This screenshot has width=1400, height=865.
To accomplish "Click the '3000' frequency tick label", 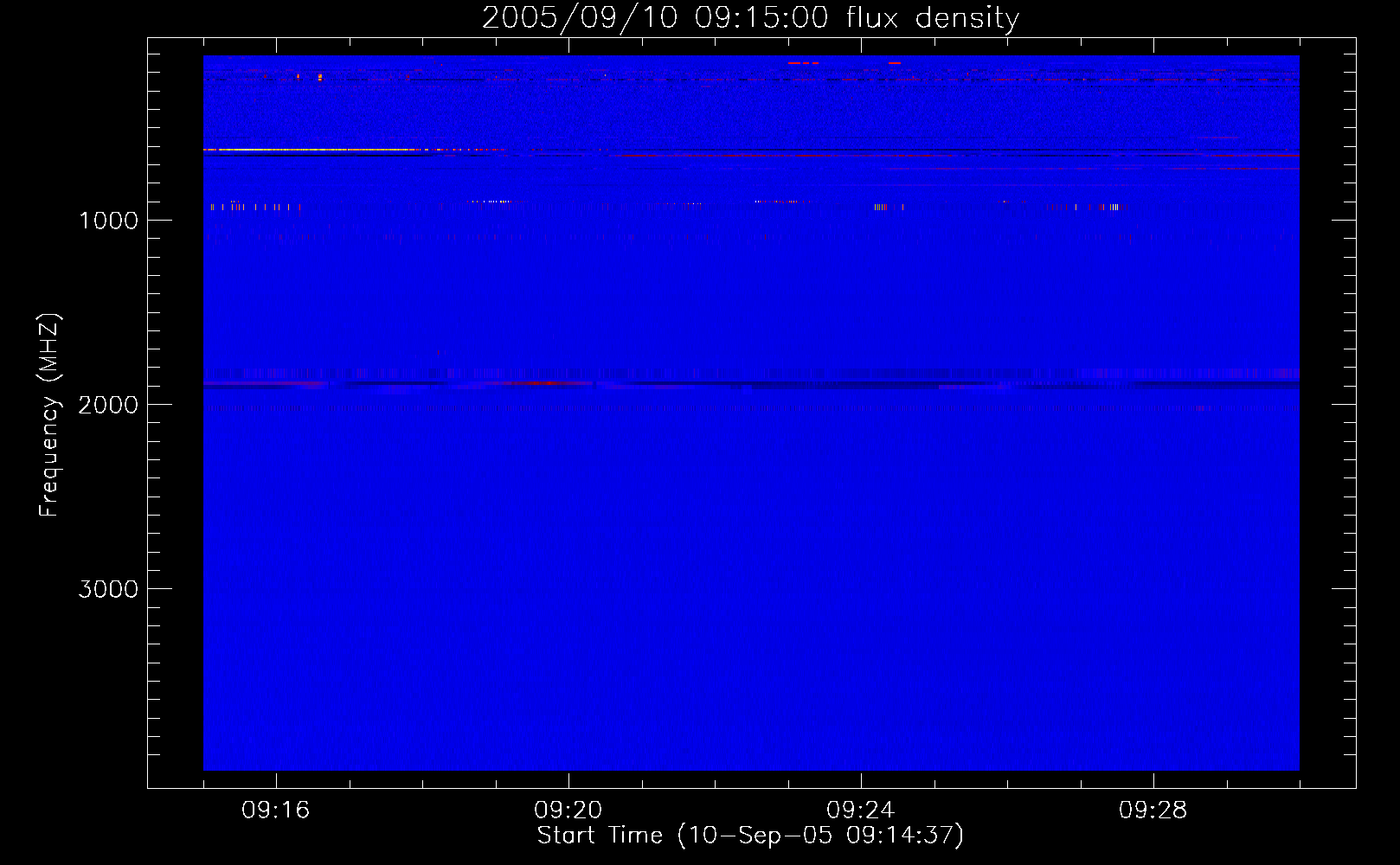I will tap(108, 589).
